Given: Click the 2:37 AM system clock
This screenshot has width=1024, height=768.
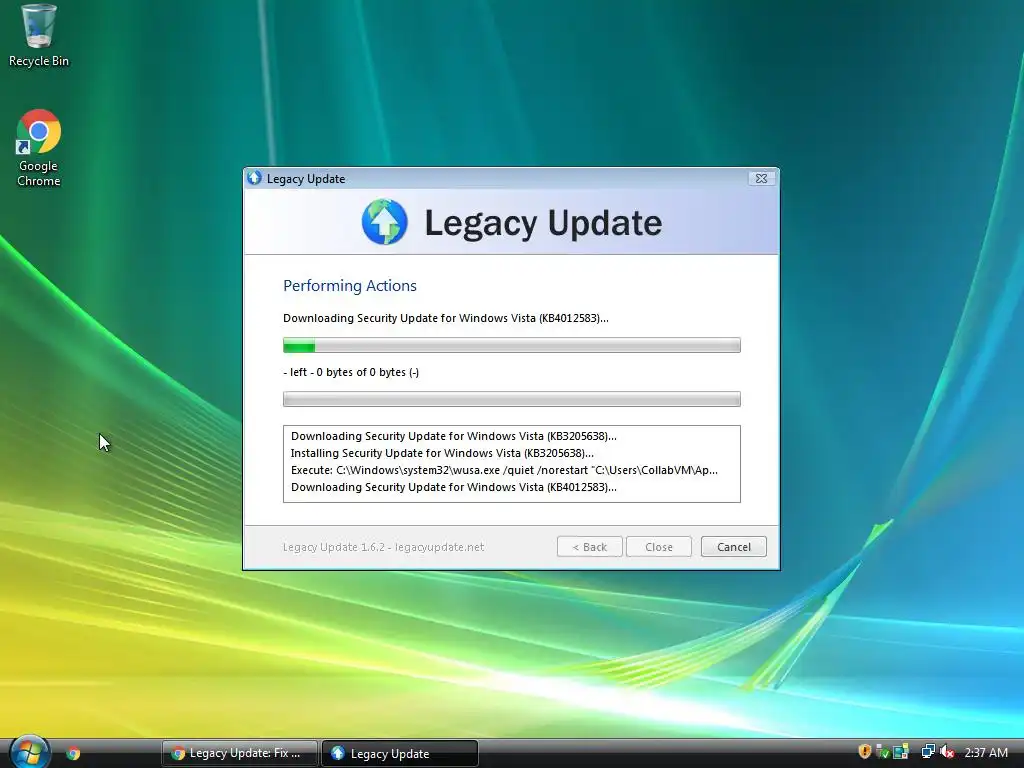Looking at the screenshot, I should click(985, 752).
